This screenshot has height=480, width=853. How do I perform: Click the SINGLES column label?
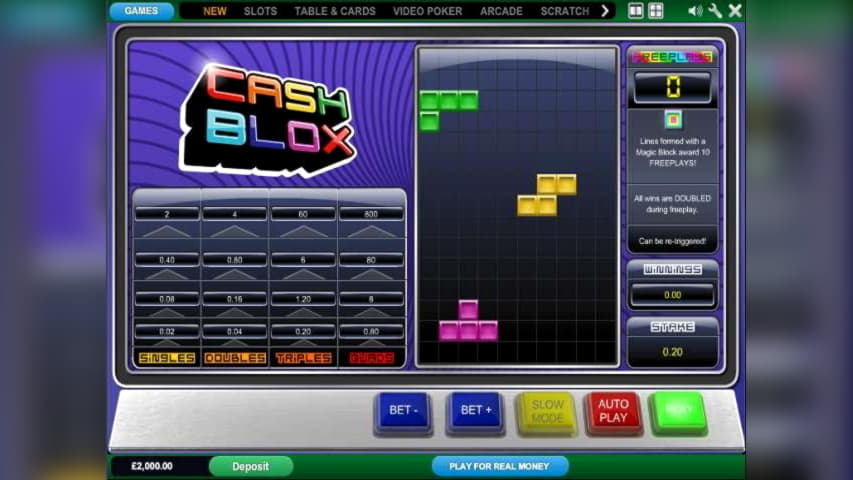(167, 358)
